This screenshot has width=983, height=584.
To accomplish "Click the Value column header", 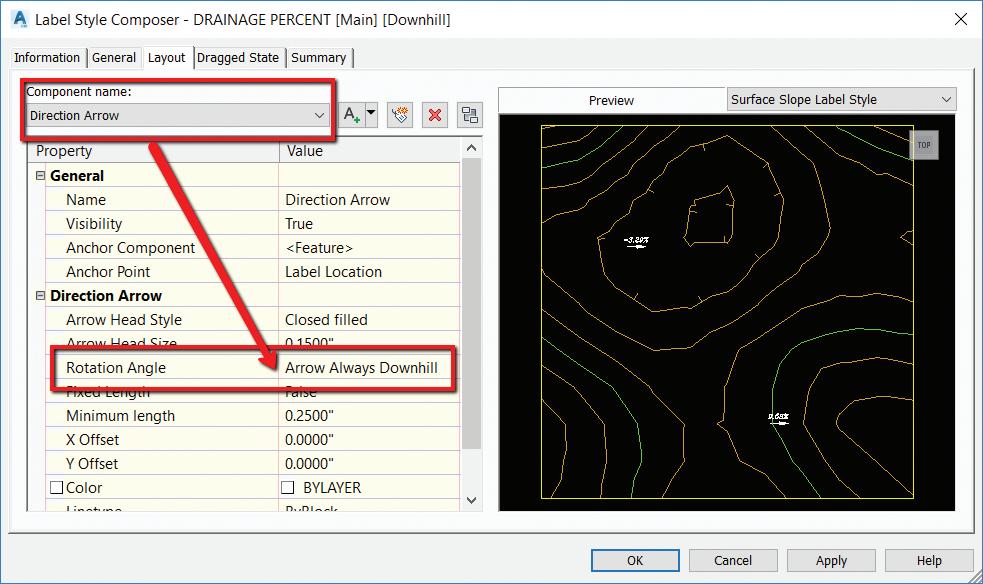I will [370, 151].
